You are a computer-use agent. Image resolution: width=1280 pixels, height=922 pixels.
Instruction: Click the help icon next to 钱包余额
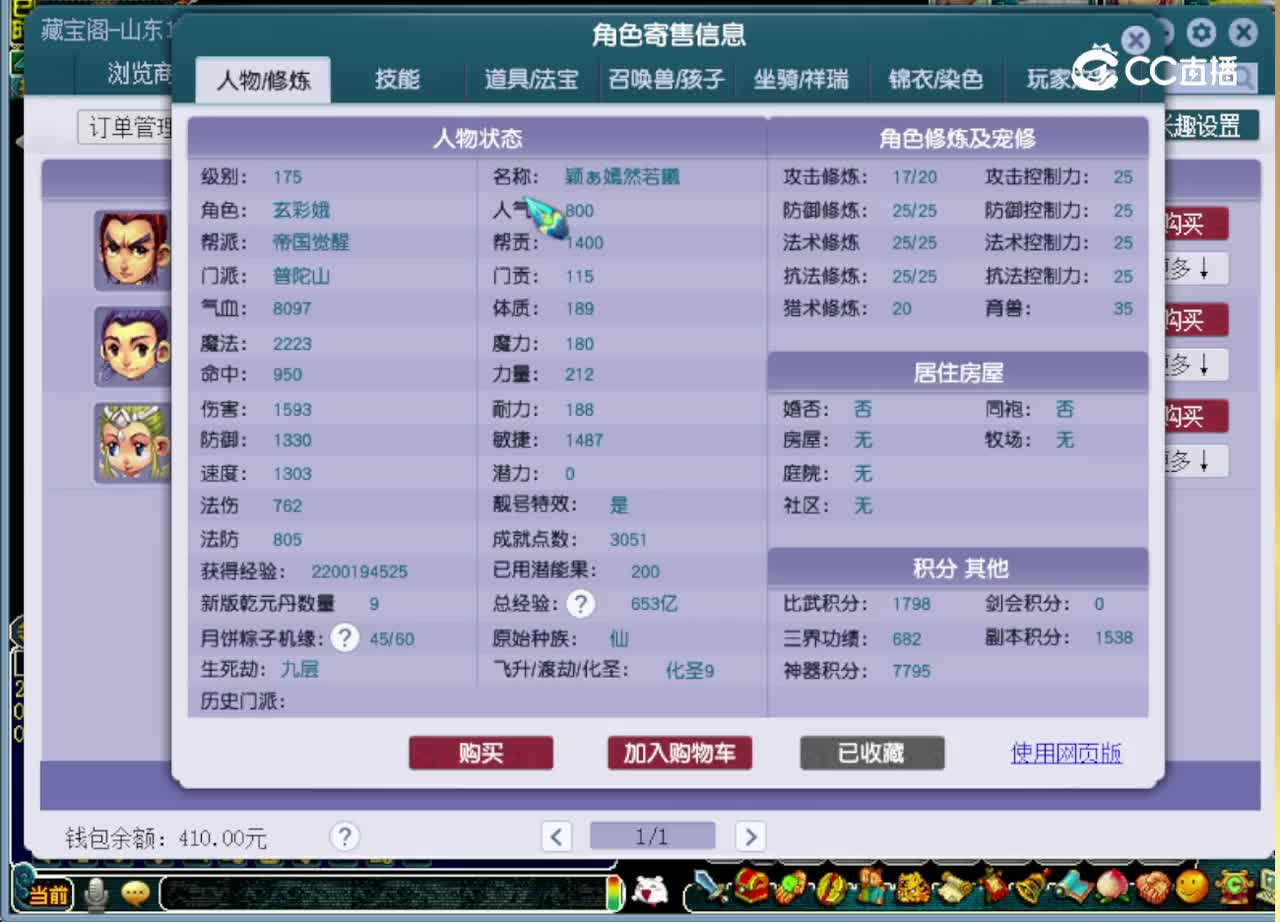point(344,836)
